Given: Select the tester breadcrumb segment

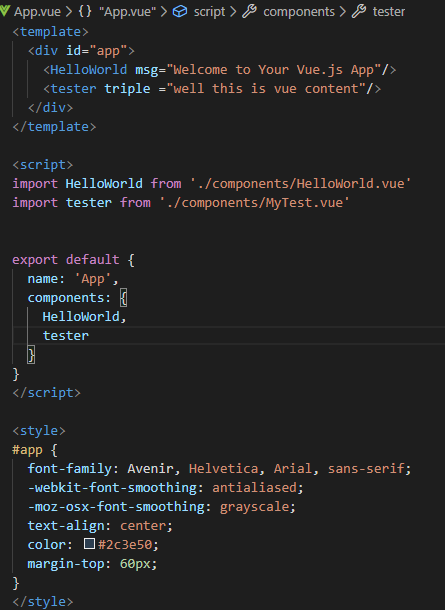Looking at the screenshot, I should pyautogui.click(x=389, y=12).
